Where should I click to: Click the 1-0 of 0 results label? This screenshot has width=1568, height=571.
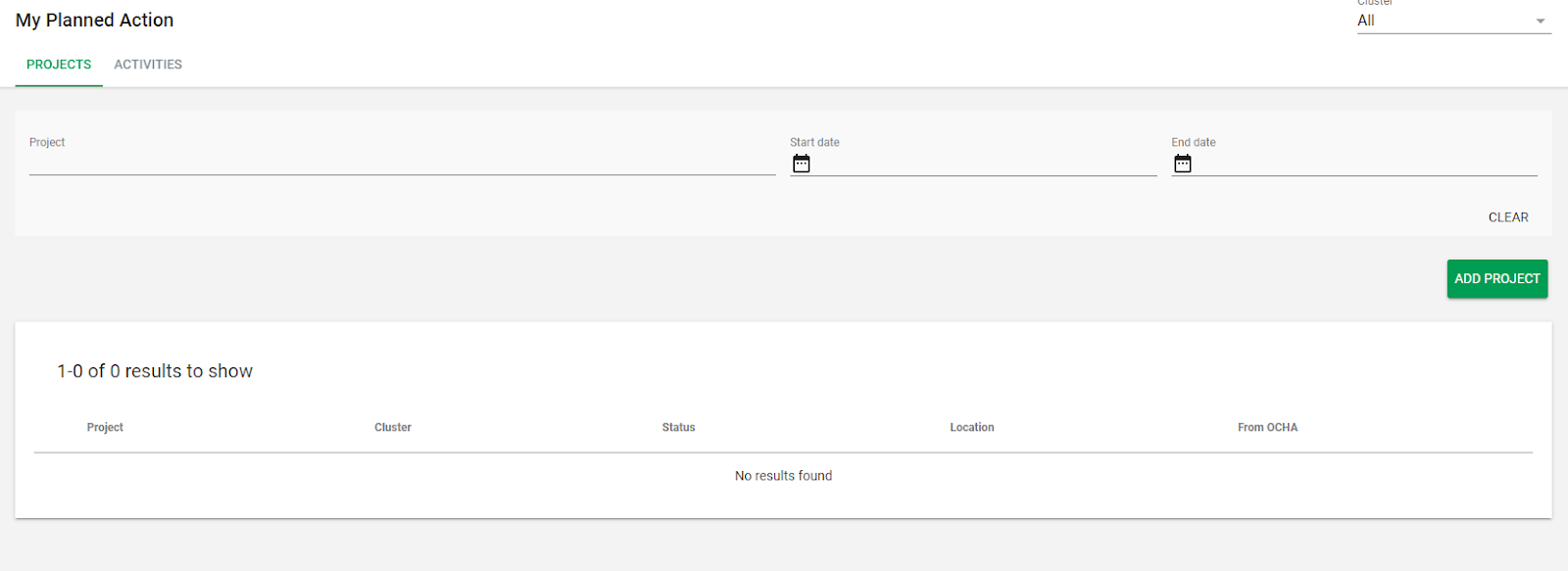[x=154, y=370]
